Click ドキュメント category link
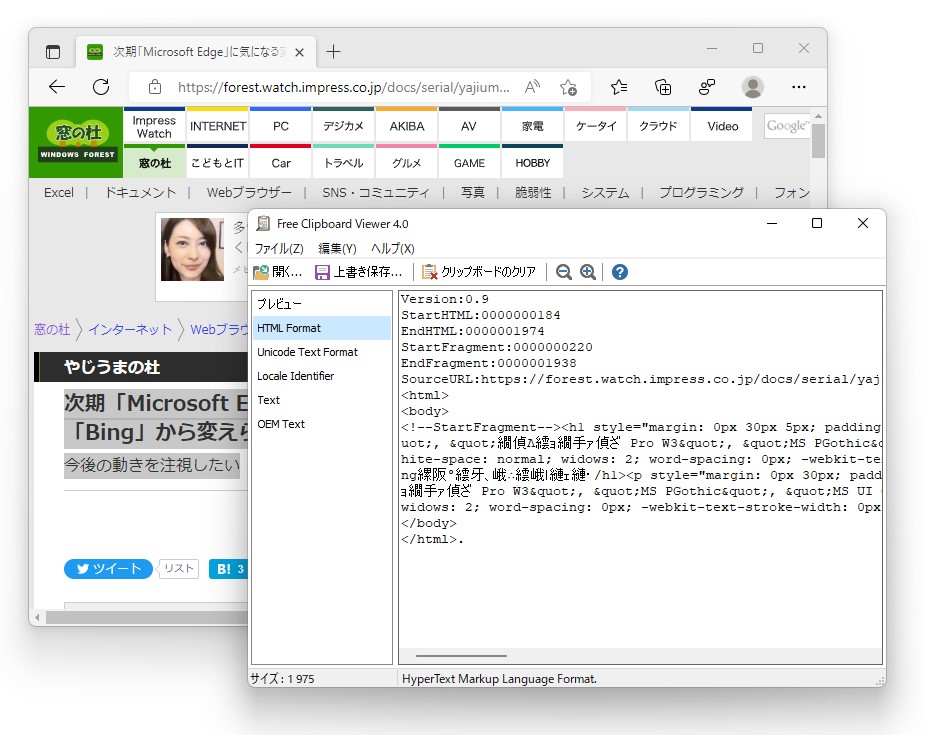The width and height of the screenshot is (925, 735). point(140,193)
